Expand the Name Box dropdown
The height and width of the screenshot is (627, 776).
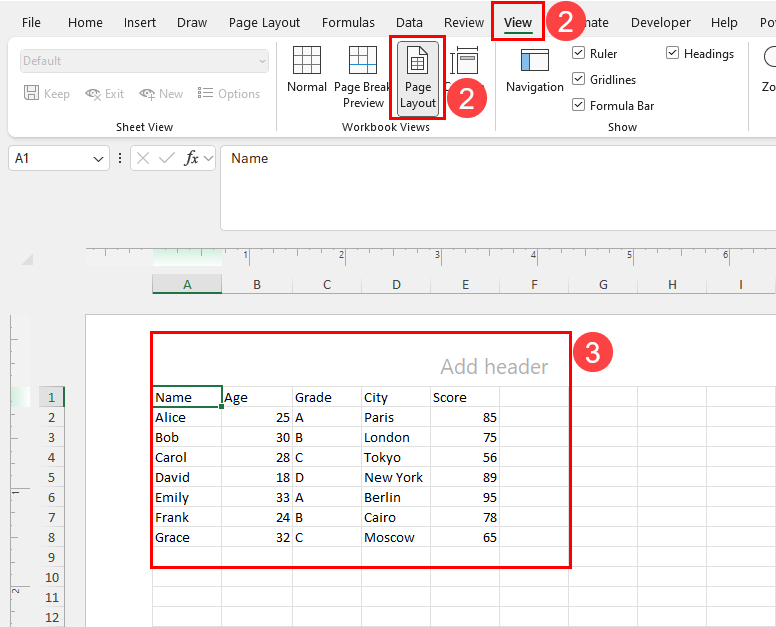pyautogui.click(x=98, y=159)
